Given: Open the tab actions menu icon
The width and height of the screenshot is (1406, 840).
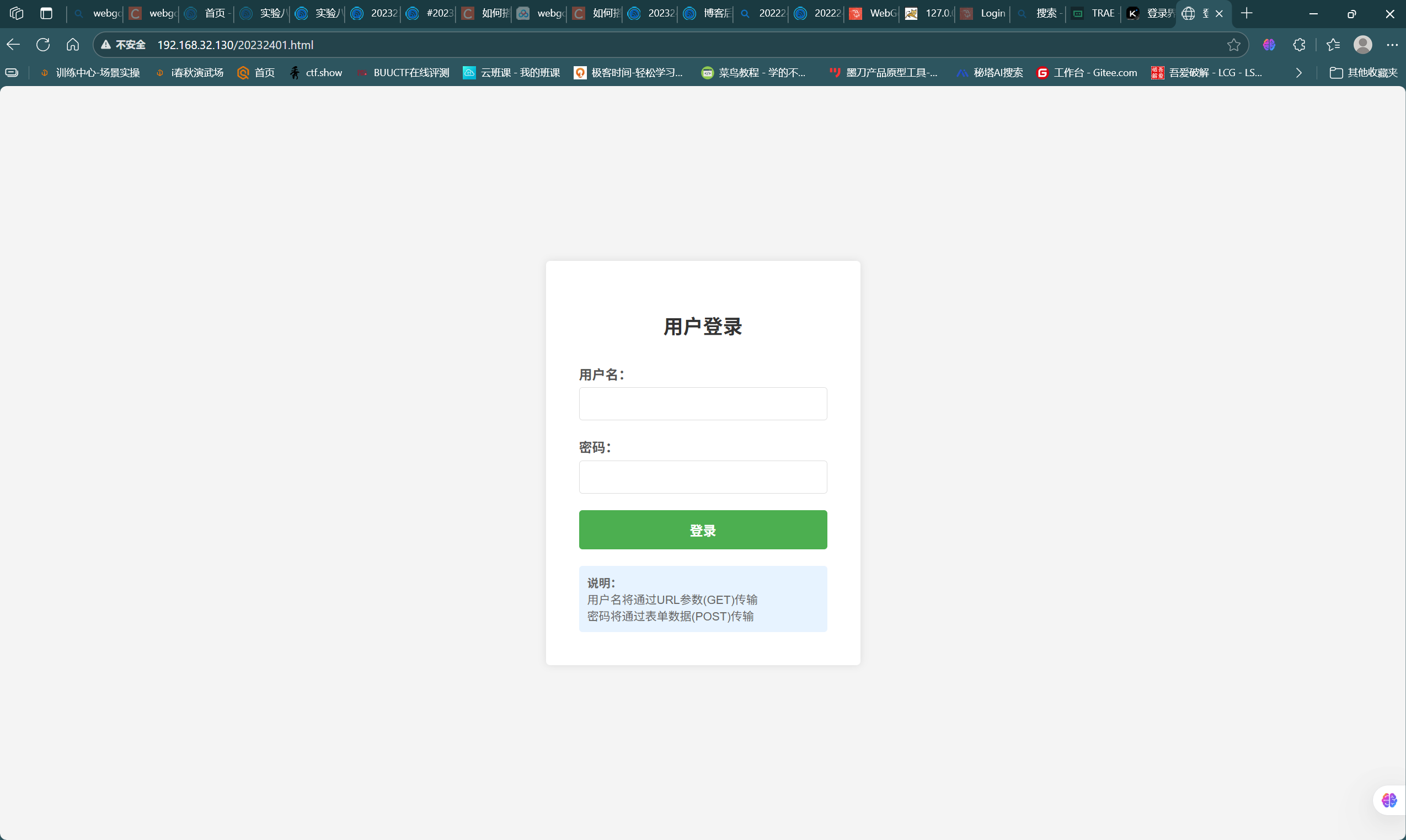Looking at the screenshot, I should [x=46, y=13].
